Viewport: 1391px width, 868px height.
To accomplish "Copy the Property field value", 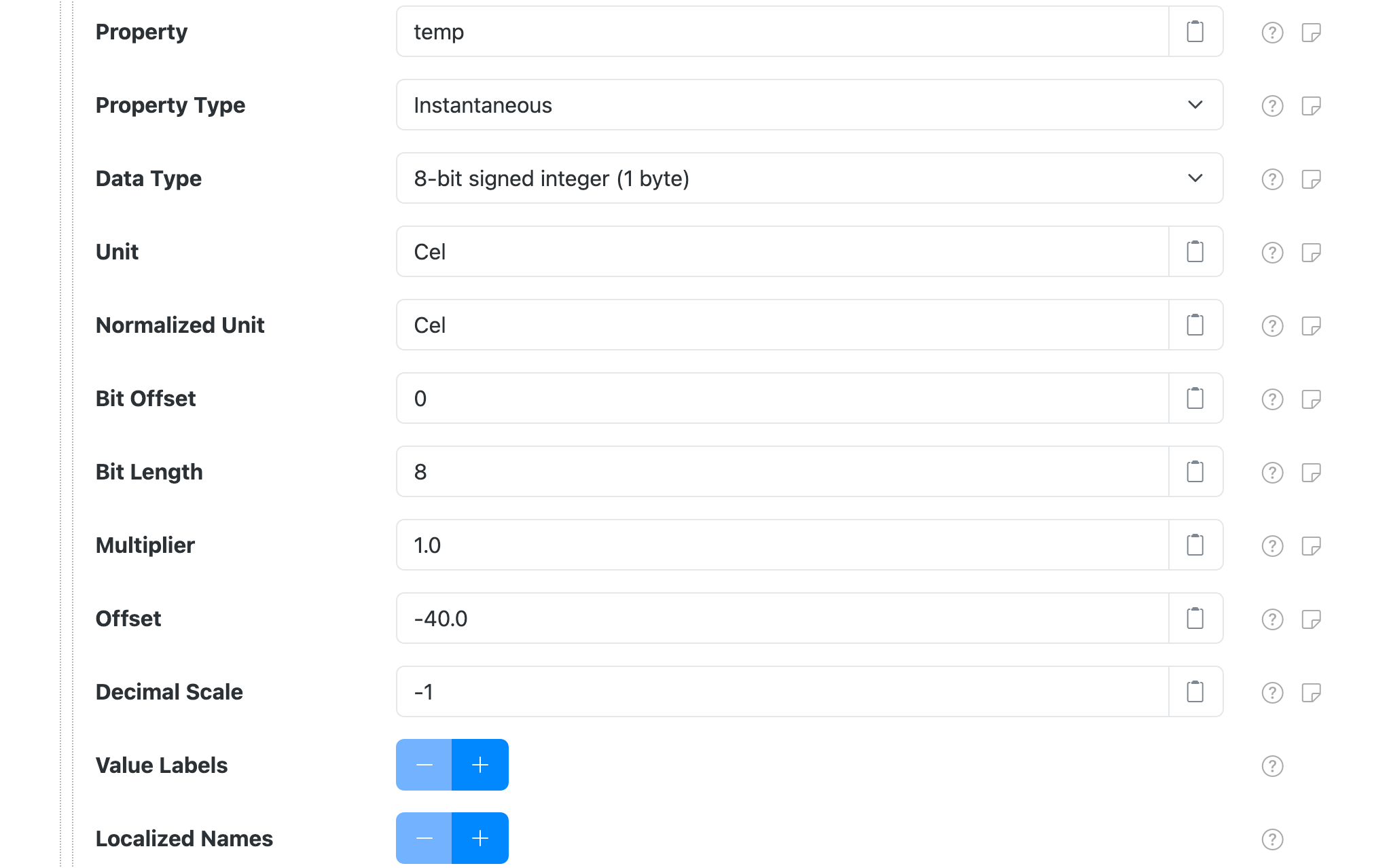I will [x=1195, y=31].
